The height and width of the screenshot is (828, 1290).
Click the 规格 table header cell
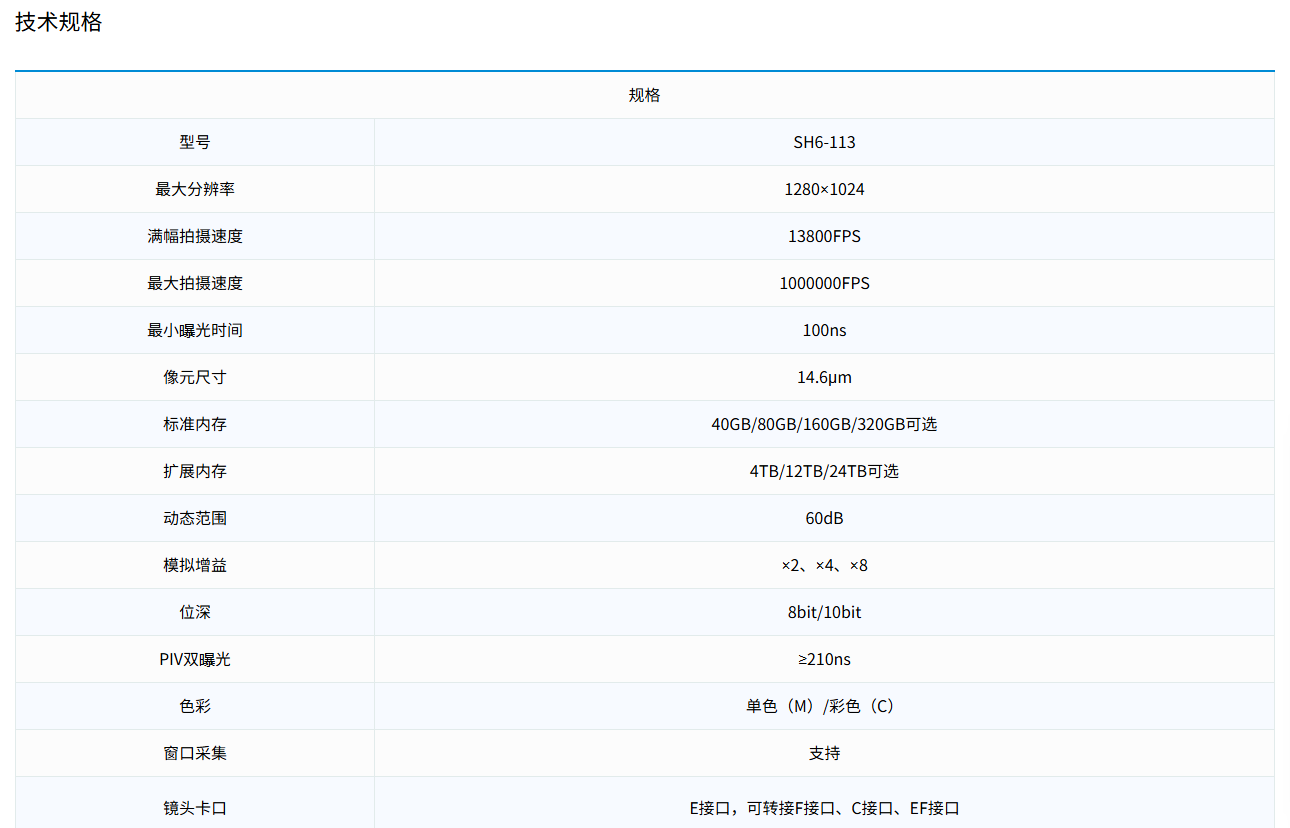[x=644, y=95]
